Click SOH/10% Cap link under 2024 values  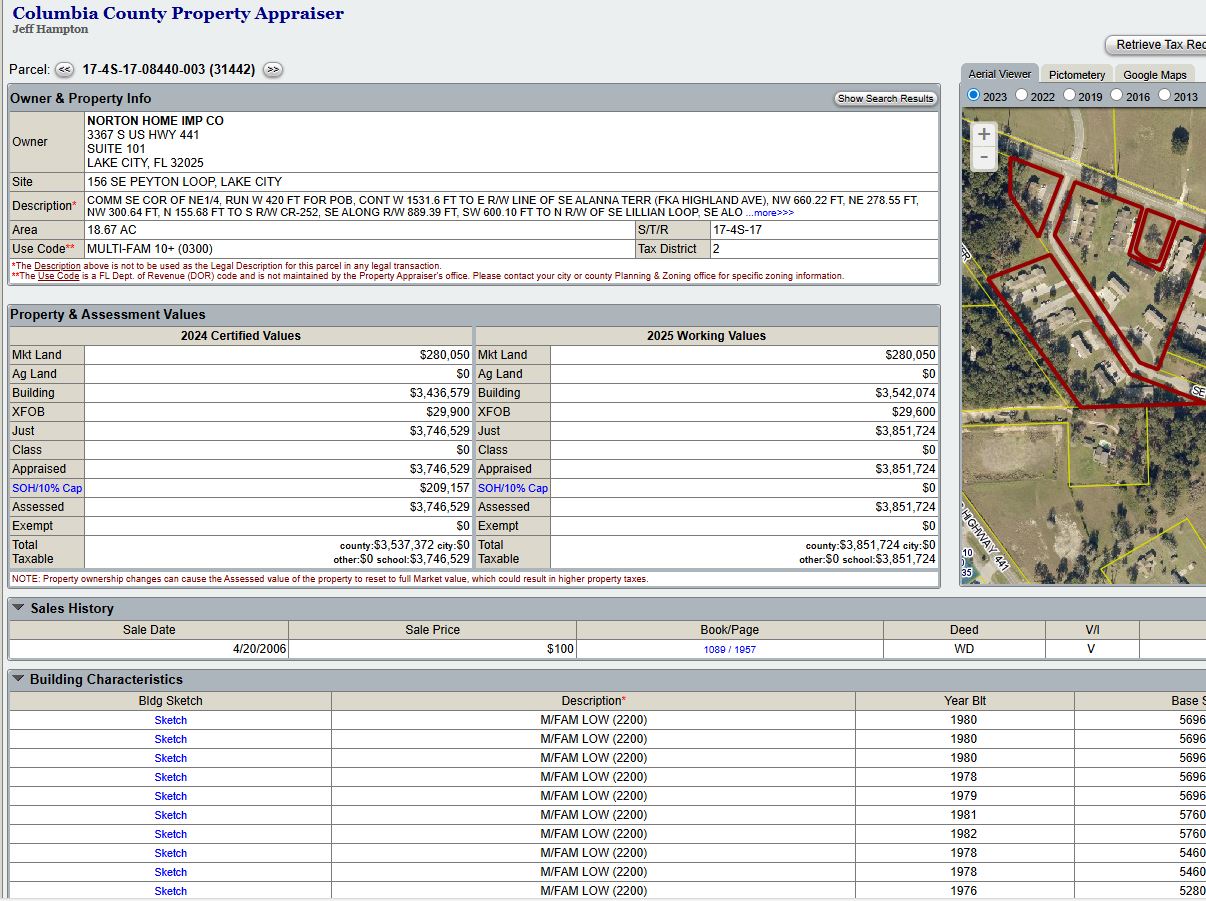pyautogui.click(x=46, y=488)
